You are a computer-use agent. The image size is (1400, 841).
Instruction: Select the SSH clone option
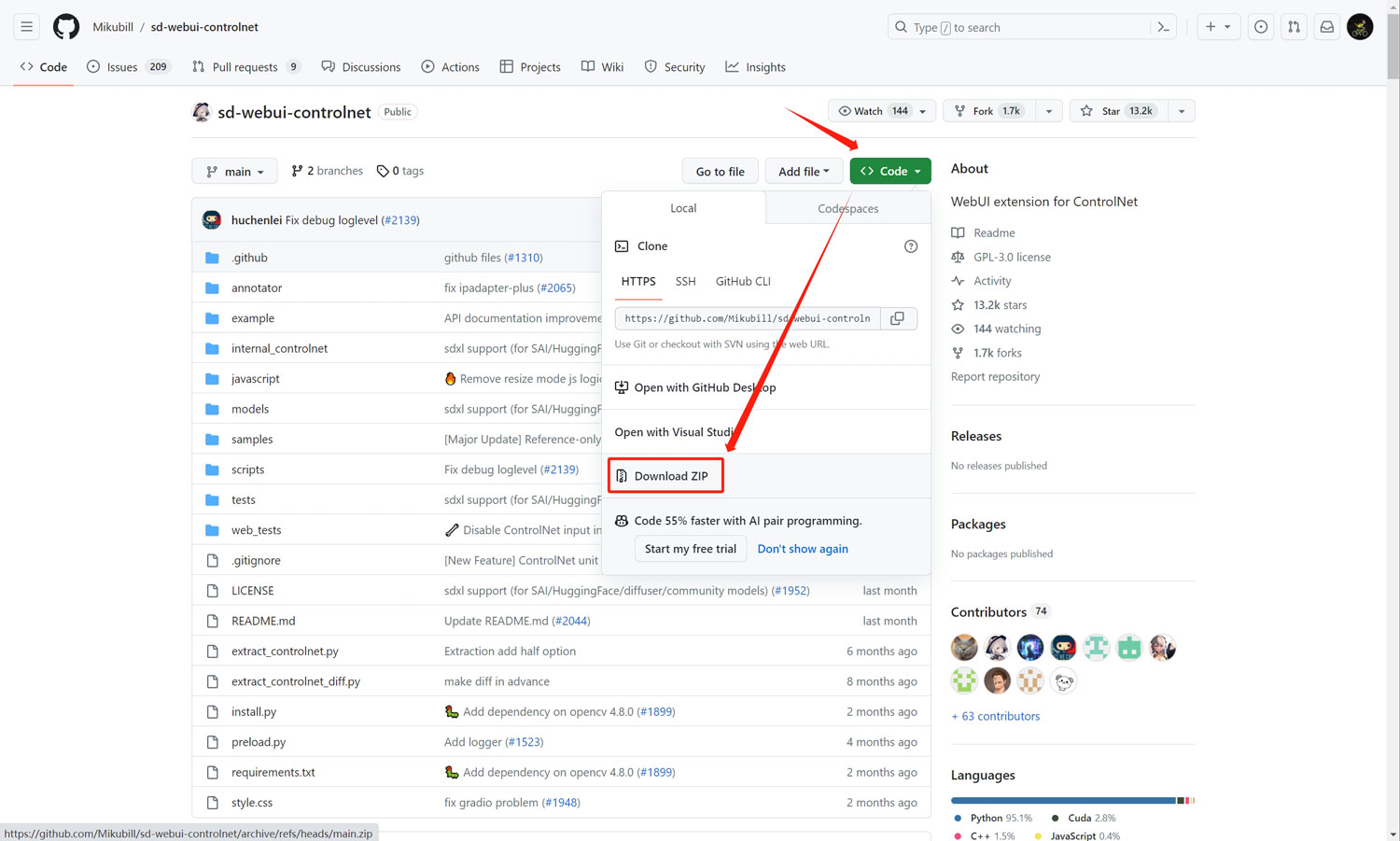(x=686, y=282)
